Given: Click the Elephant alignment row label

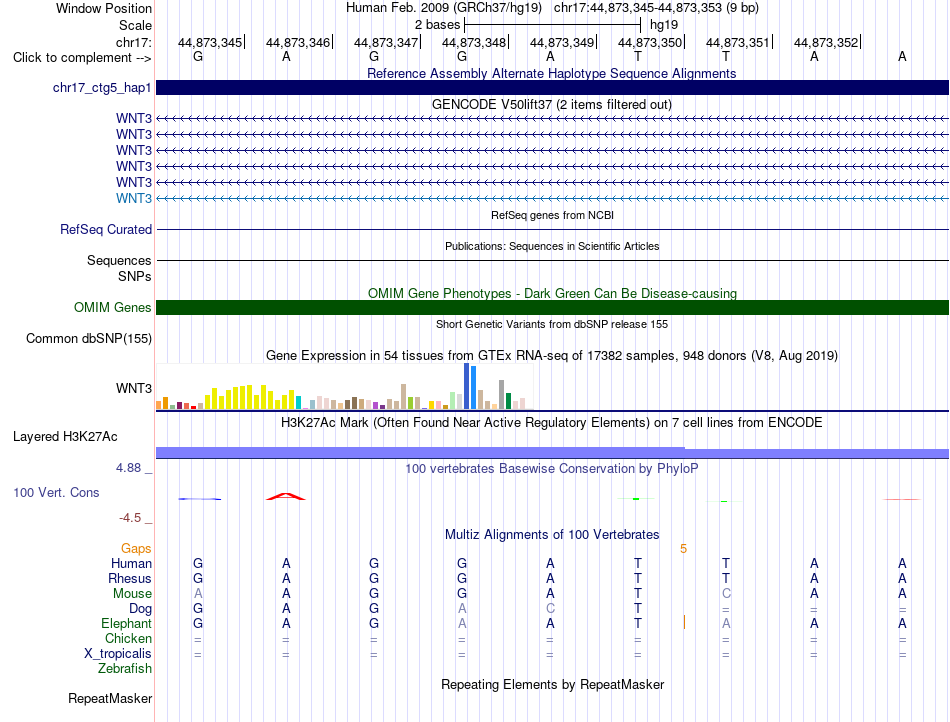Looking at the screenshot, I should 127,623.
